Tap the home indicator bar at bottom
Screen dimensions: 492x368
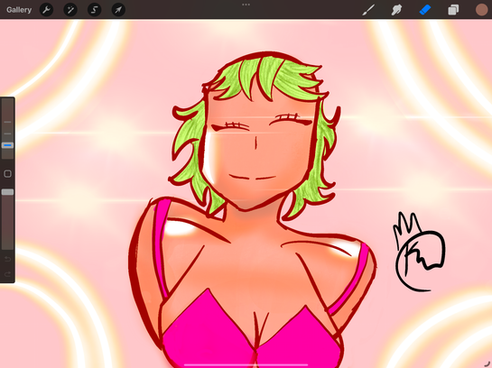point(246,365)
